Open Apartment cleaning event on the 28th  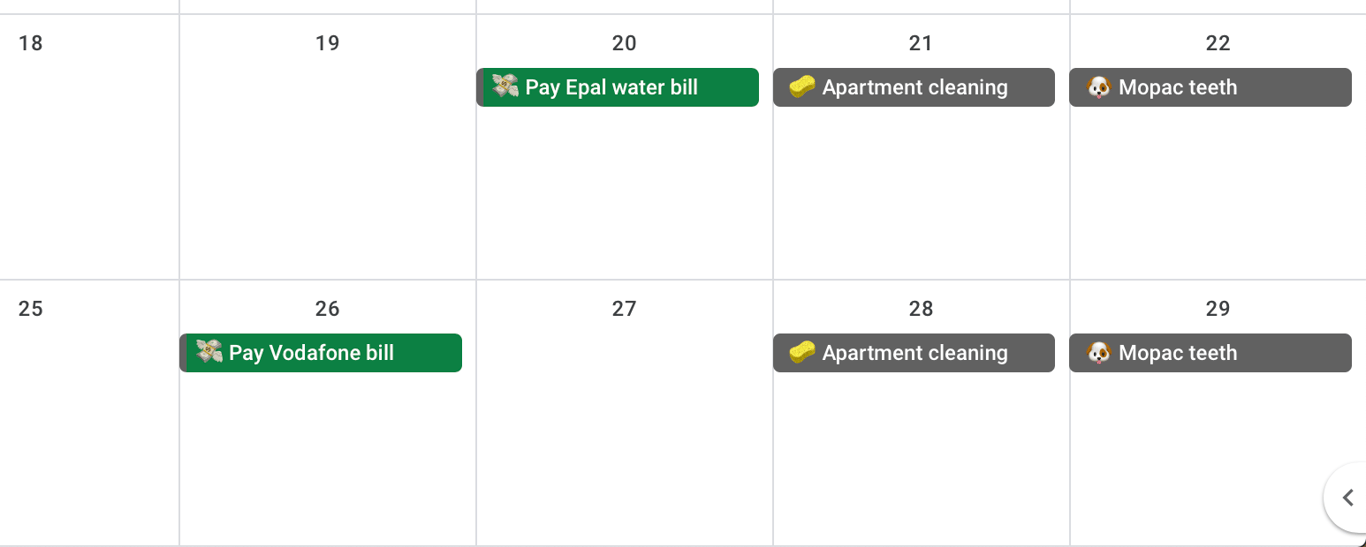pos(914,353)
